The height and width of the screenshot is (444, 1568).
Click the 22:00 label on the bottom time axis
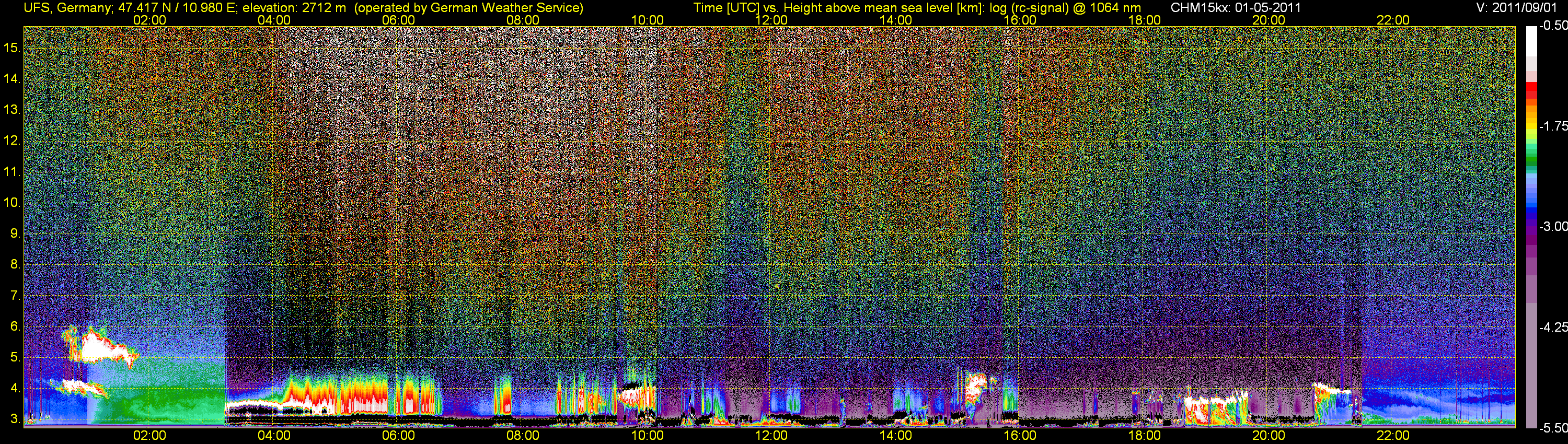[x=1393, y=436]
